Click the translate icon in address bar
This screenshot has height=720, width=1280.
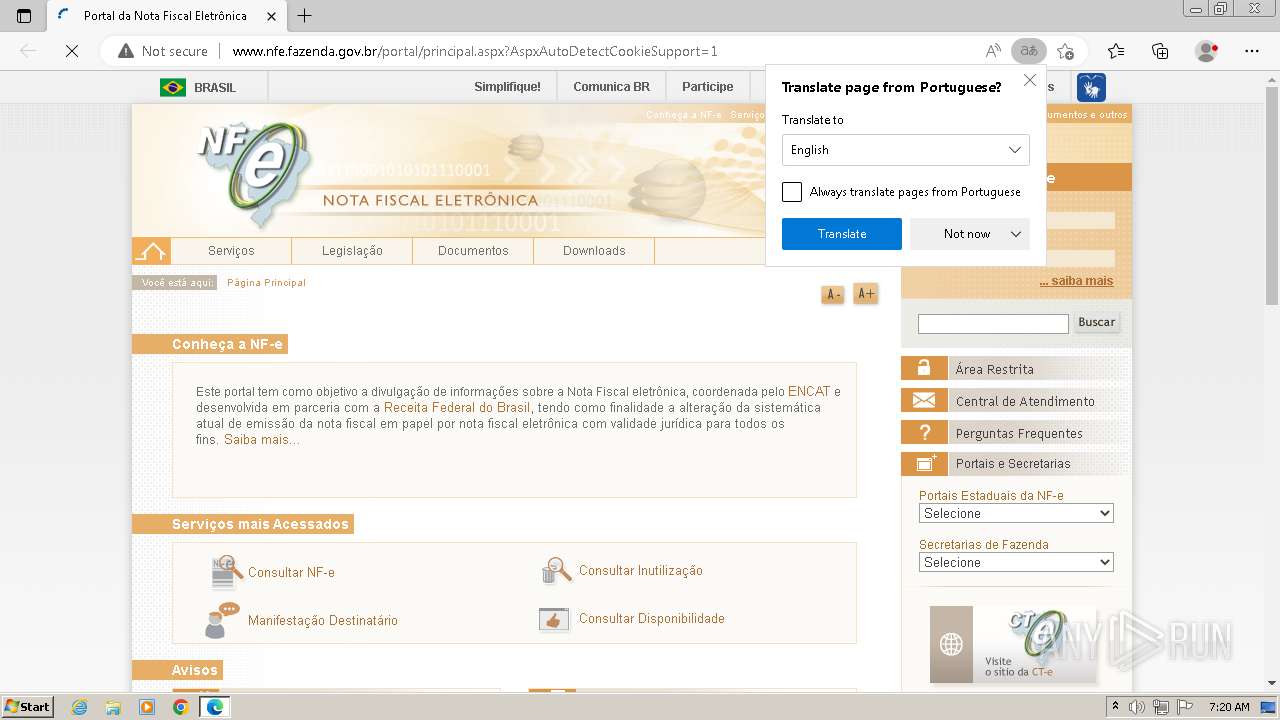(x=1028, y=51)
